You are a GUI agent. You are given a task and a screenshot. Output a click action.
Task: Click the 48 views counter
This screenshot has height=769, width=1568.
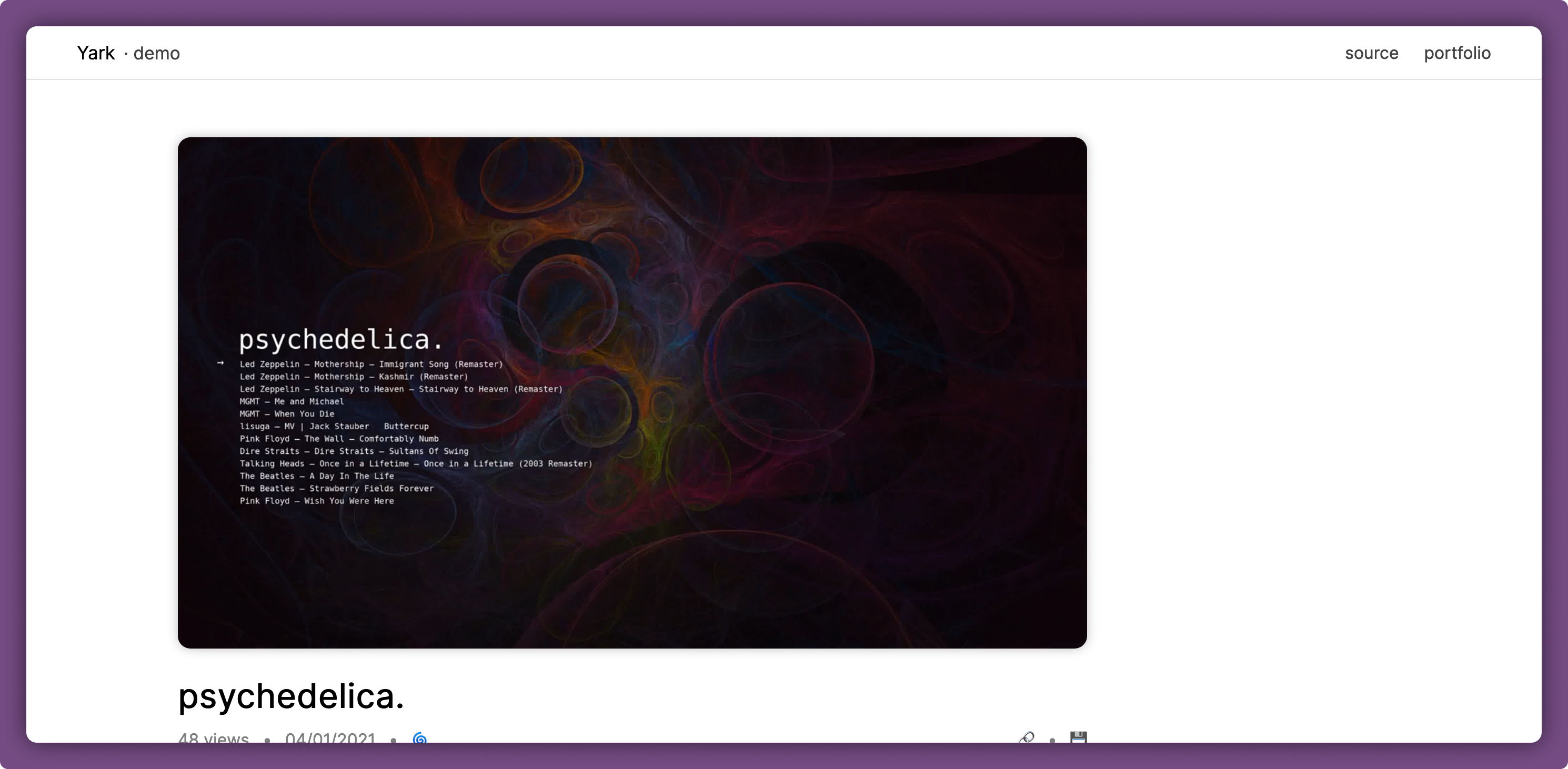coord(213,739)
